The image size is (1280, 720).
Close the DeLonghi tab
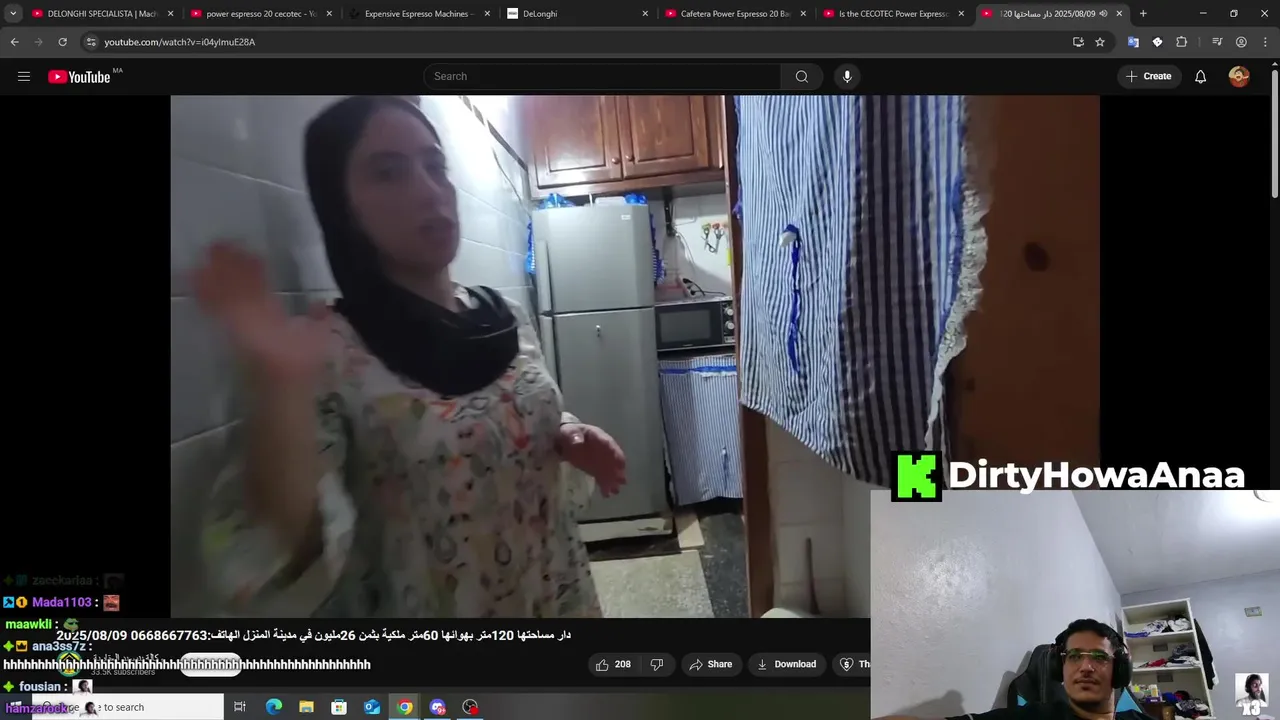(645, 14)
